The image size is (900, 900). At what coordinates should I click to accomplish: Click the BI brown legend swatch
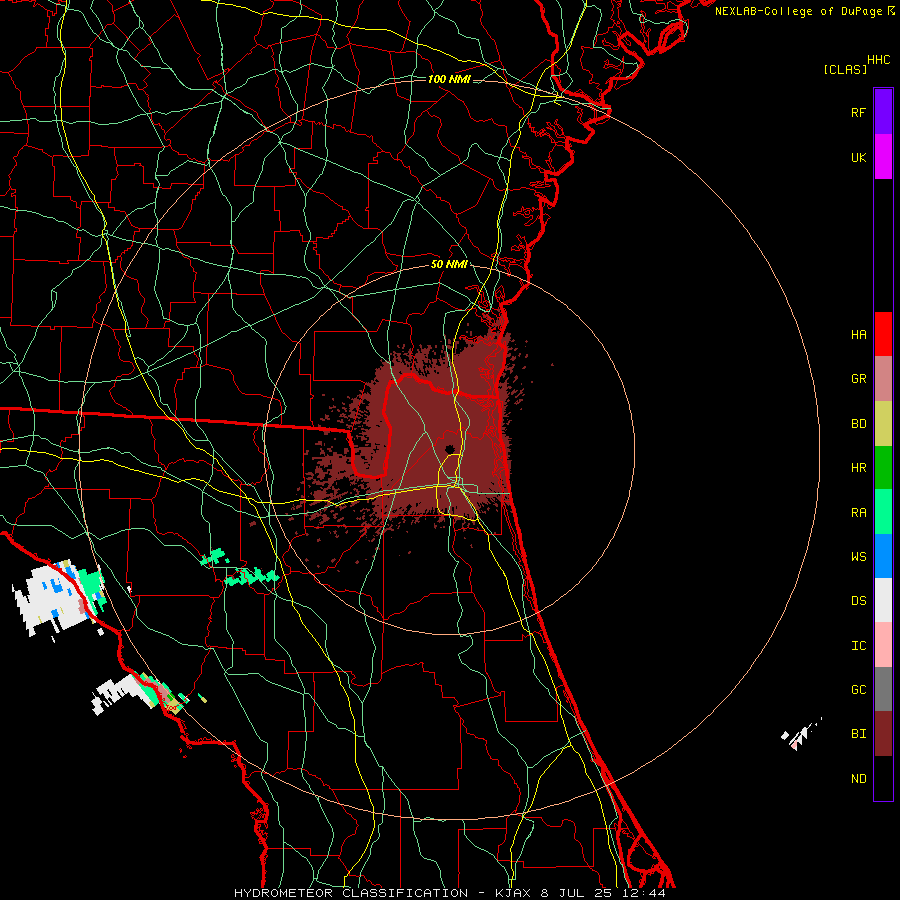[x=883, y=734]
